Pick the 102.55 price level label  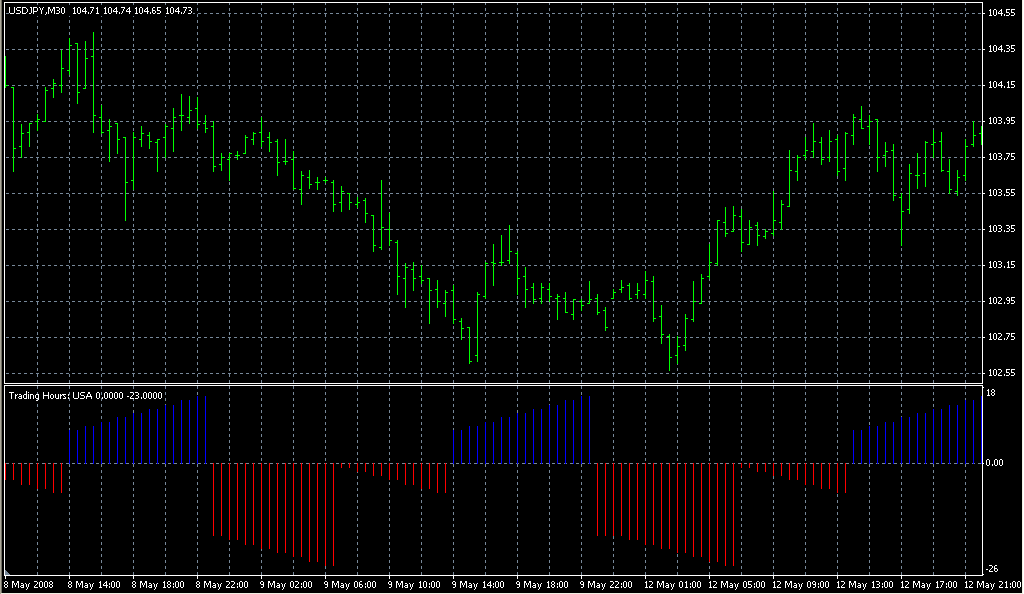coord(1002,373)
